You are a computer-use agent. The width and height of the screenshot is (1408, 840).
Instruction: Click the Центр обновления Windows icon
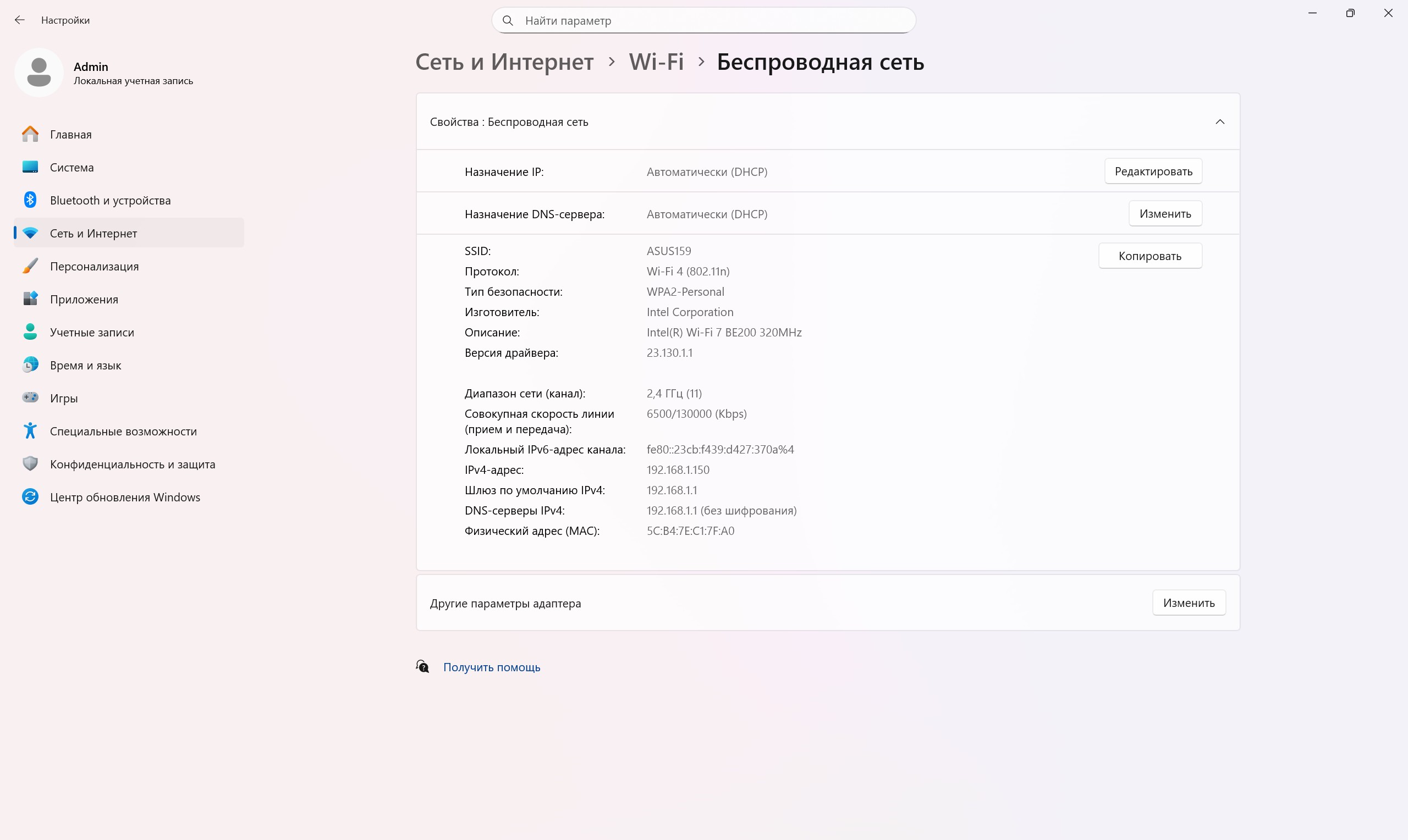tap(30, 497)
